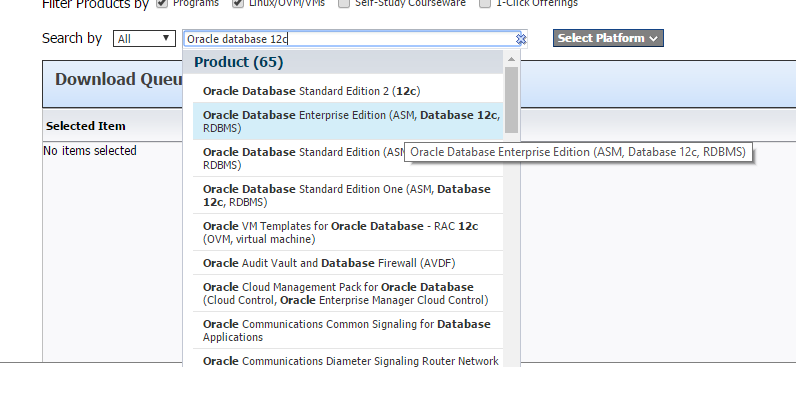Viewport: 796px width, 403px height.
Task: Toggle the Programs filter checkbox
Action: click(162, 3)
